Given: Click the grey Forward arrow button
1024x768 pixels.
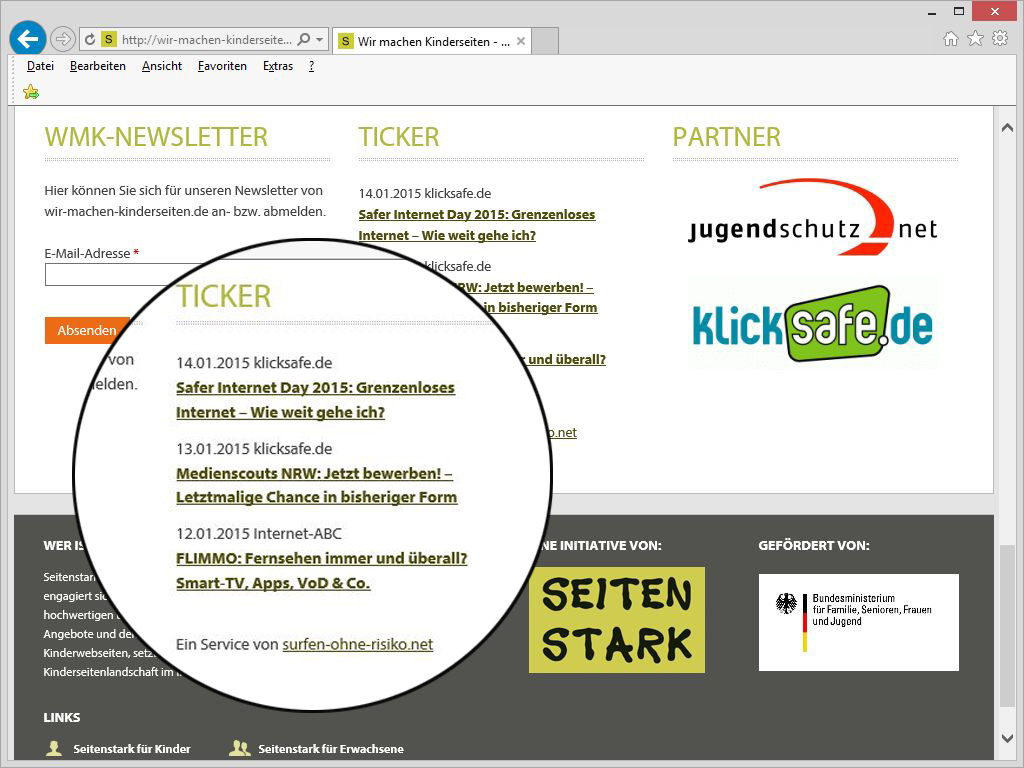Looking at the screenshot, I should click(63, 39).
